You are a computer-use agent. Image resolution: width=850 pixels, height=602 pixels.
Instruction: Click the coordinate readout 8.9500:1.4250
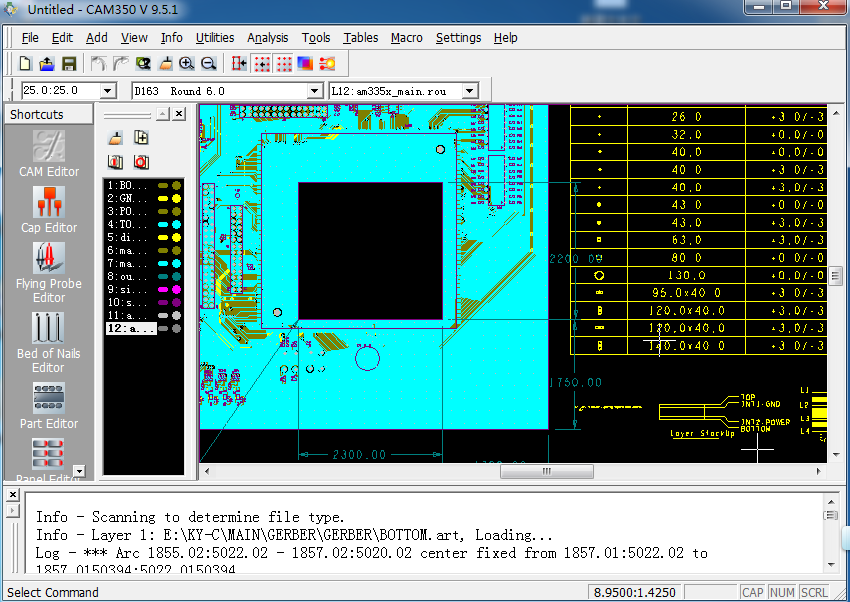click(x=635, y=592)
